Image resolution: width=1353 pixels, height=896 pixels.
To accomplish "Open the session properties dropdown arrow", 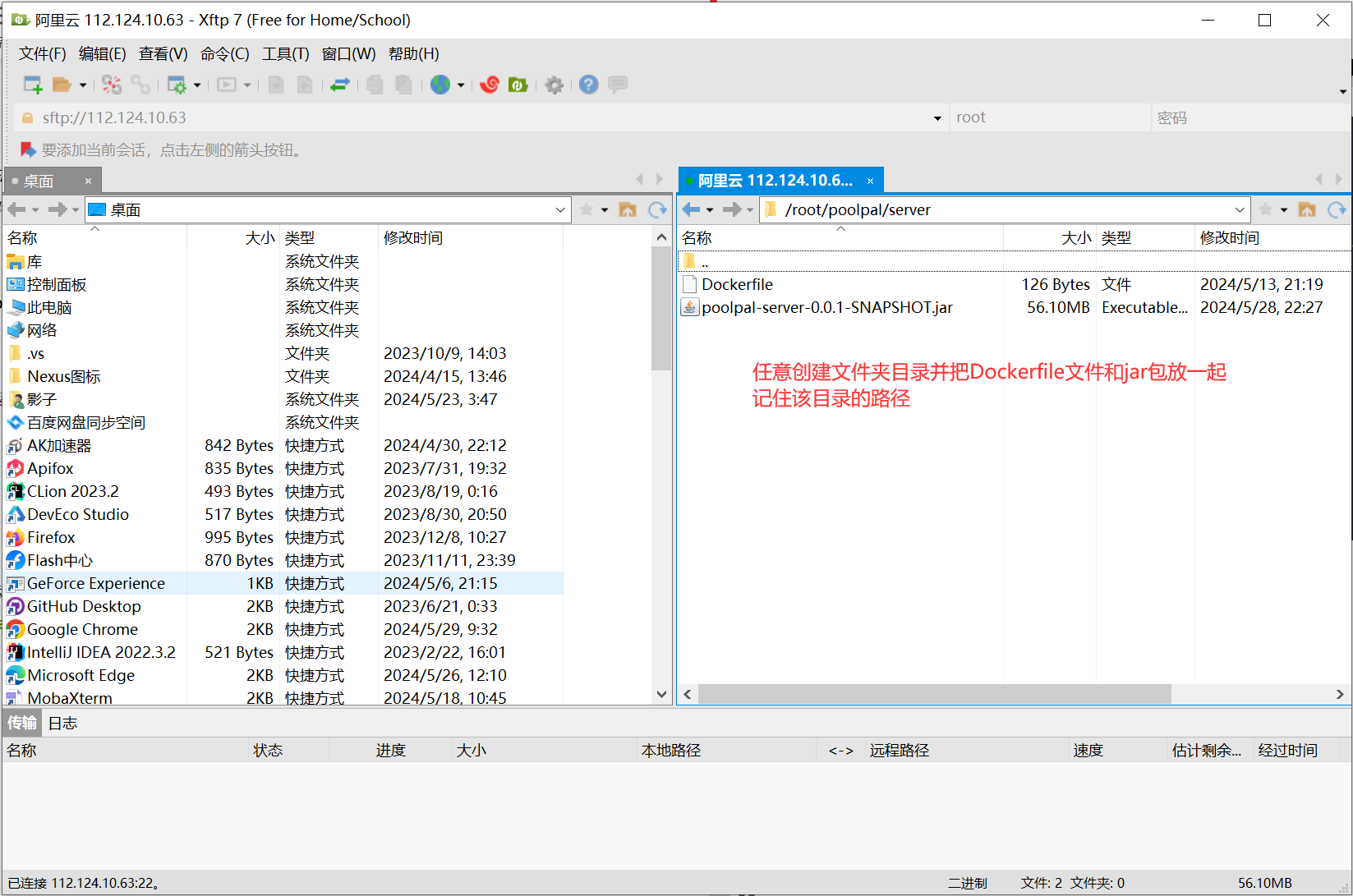I will (197, 85).
